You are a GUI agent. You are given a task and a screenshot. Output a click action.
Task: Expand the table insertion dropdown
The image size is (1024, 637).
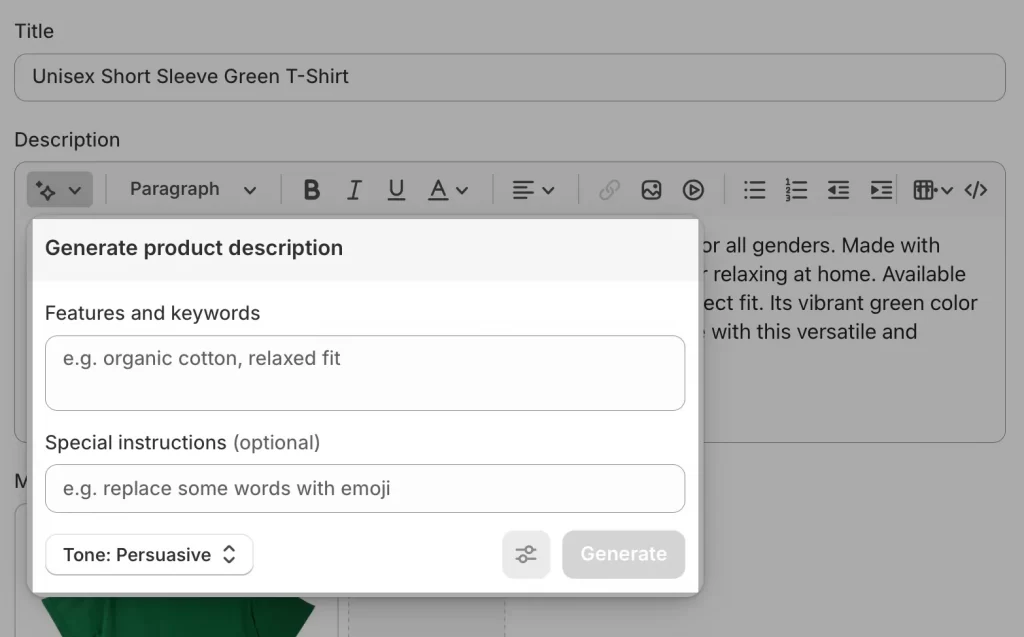coord(931,189)
